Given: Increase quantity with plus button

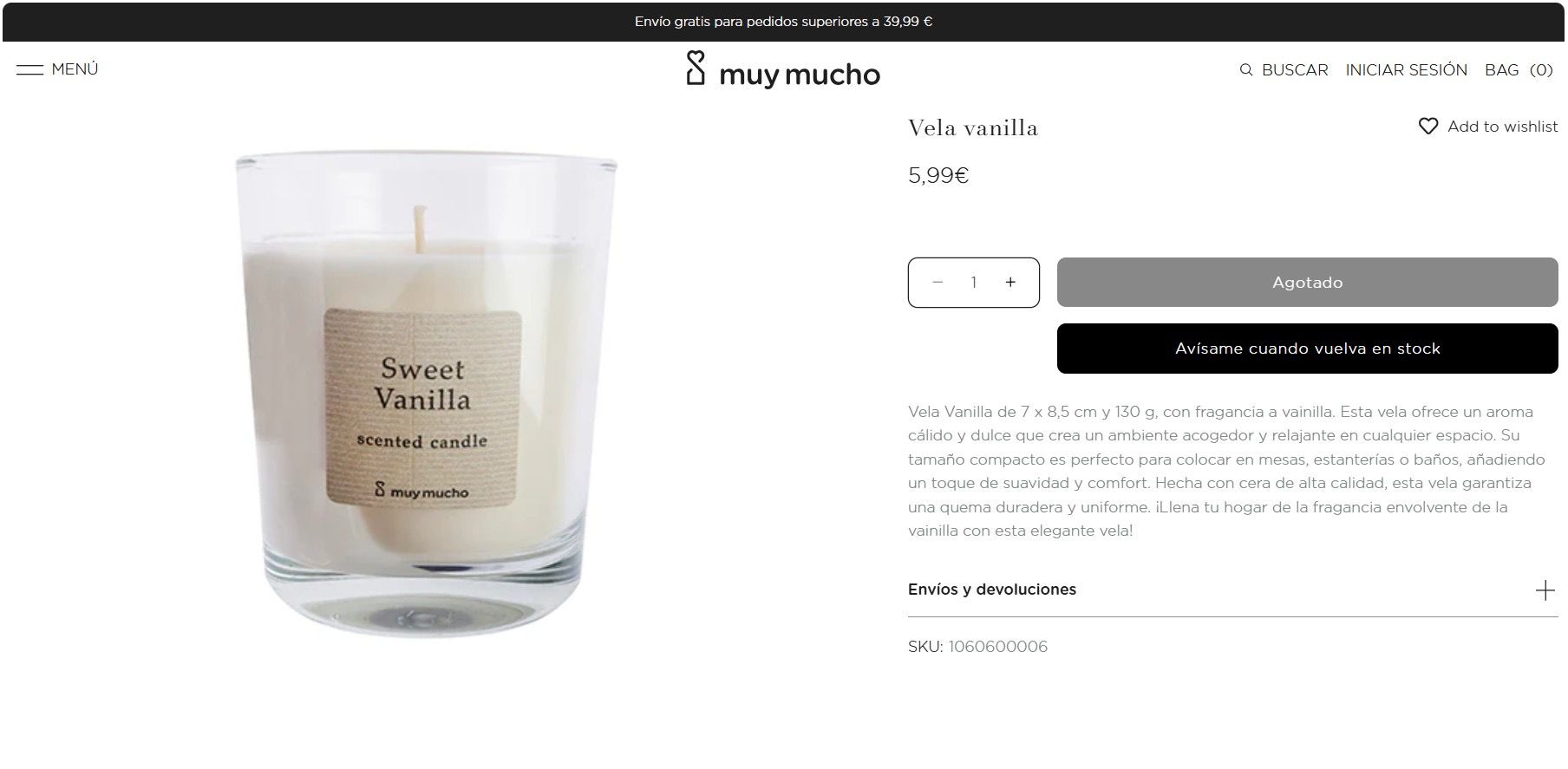Looking at the screenshot, I should 1010,282.
